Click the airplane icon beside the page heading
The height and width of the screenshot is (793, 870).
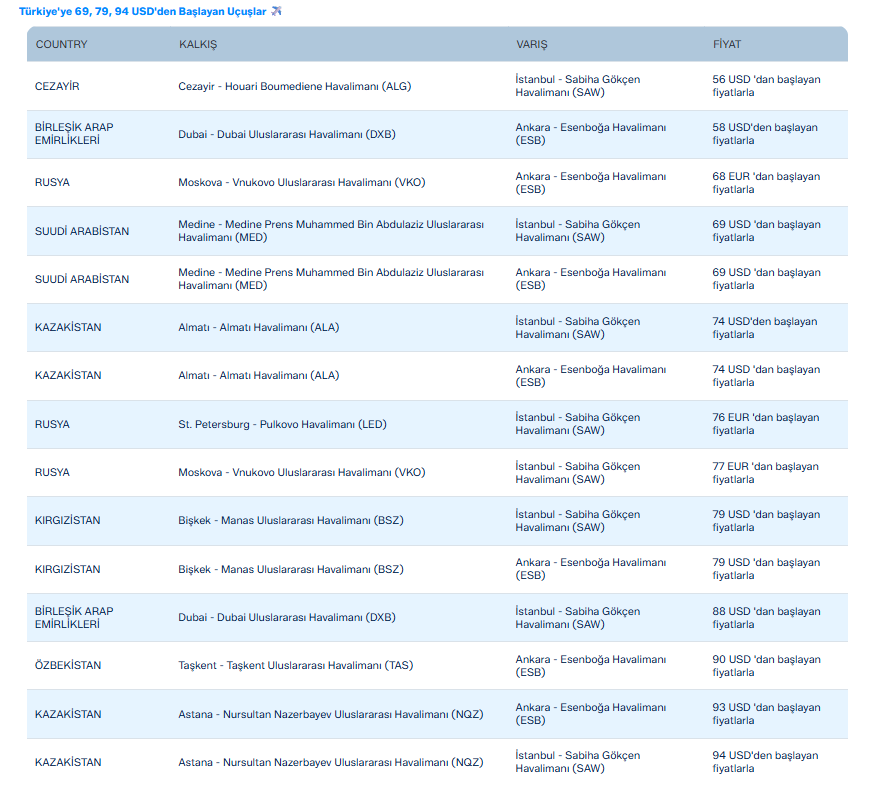point(276,11)
